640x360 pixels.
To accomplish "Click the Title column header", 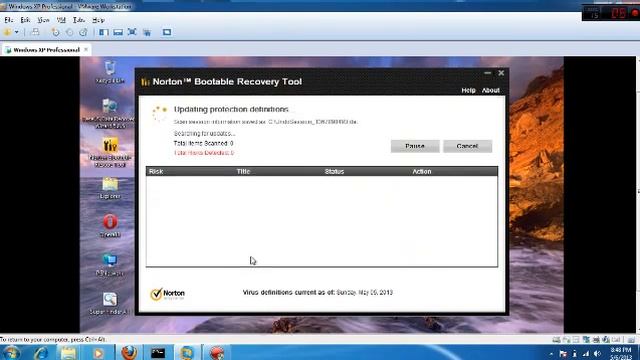I will tap(243, 171).
